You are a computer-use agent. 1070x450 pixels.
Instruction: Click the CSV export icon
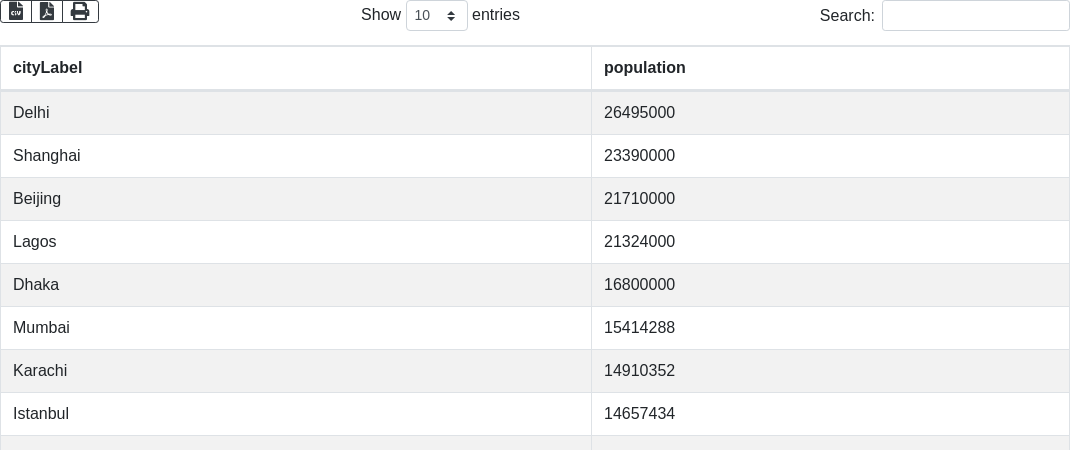tap(16, 11)
